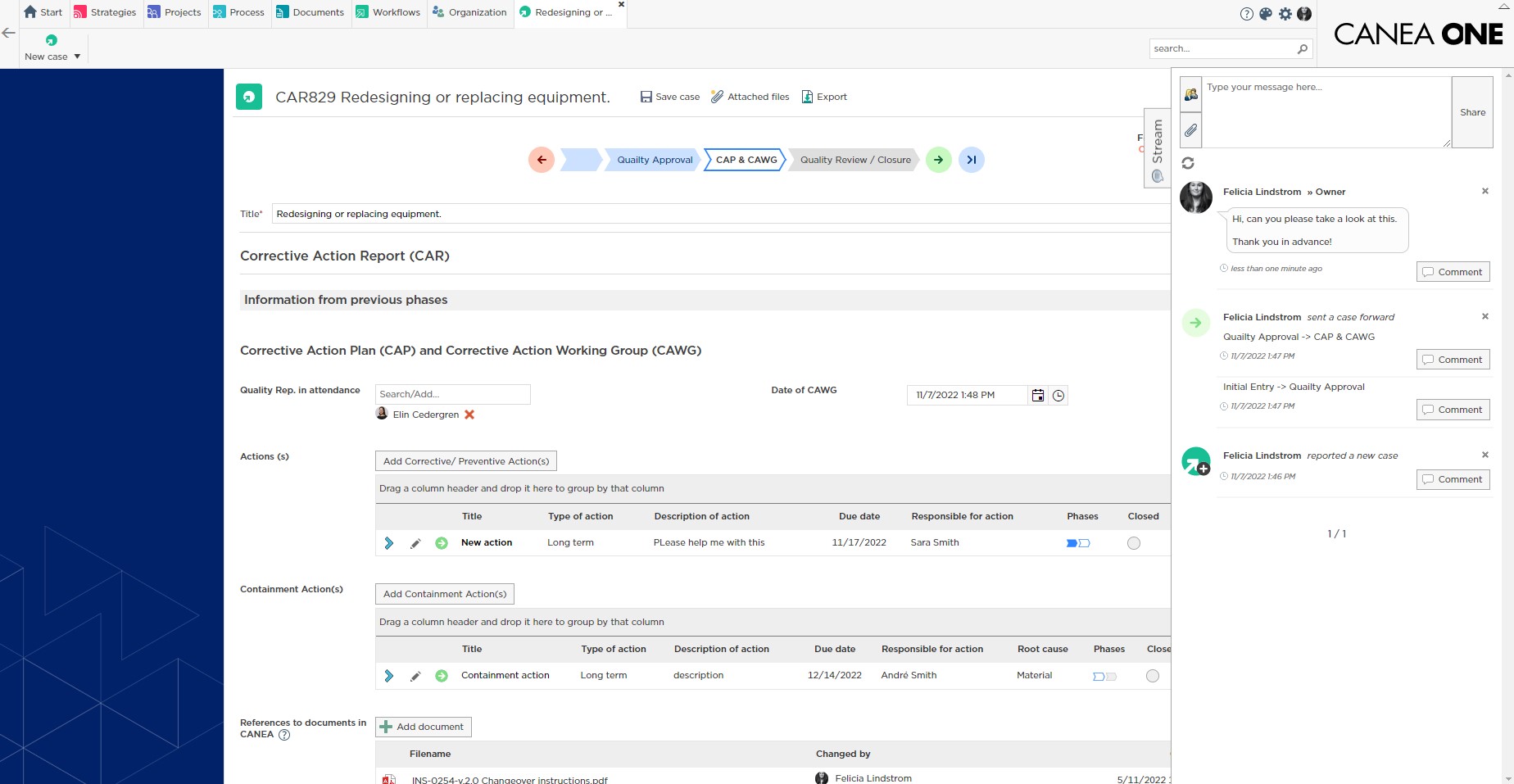Mark the Containment action as Closed
This screenshot has width=1514, height=784.
coord(1153,676)
